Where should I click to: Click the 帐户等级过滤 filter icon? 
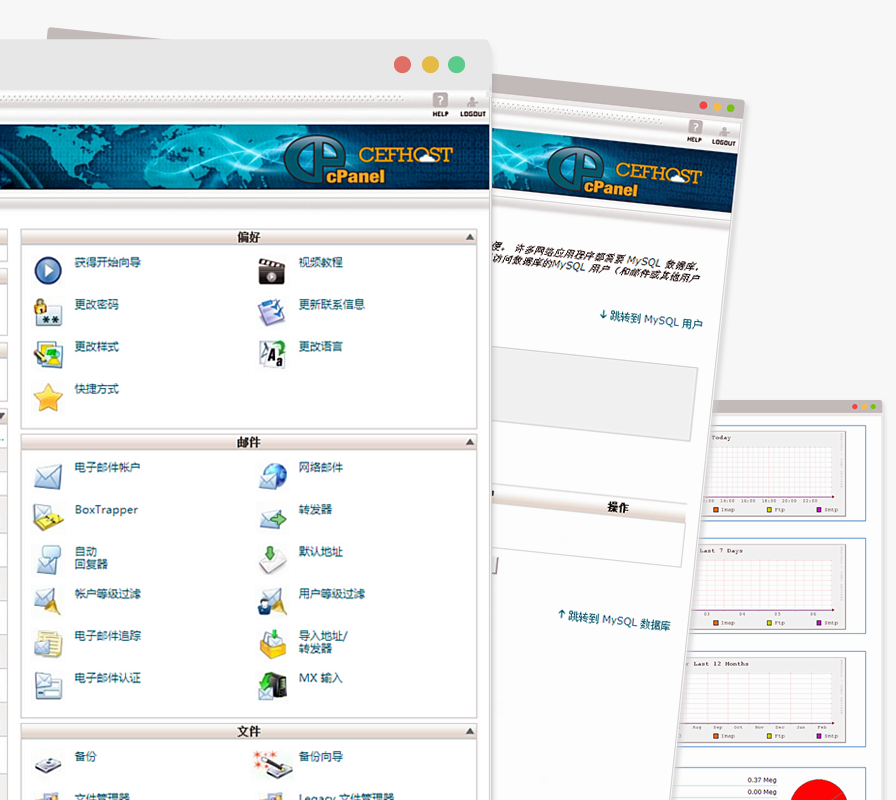pyautogui.click(x=47, y=602)
